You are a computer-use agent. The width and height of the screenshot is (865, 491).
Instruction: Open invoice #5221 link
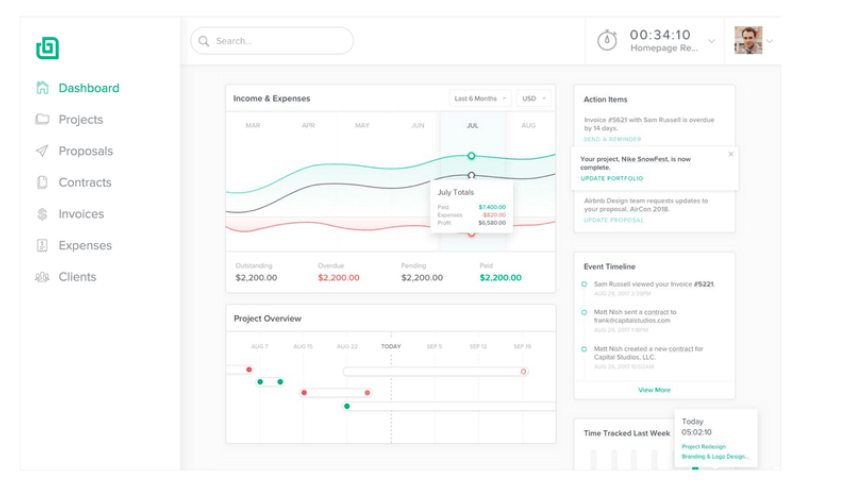(703, 284)
